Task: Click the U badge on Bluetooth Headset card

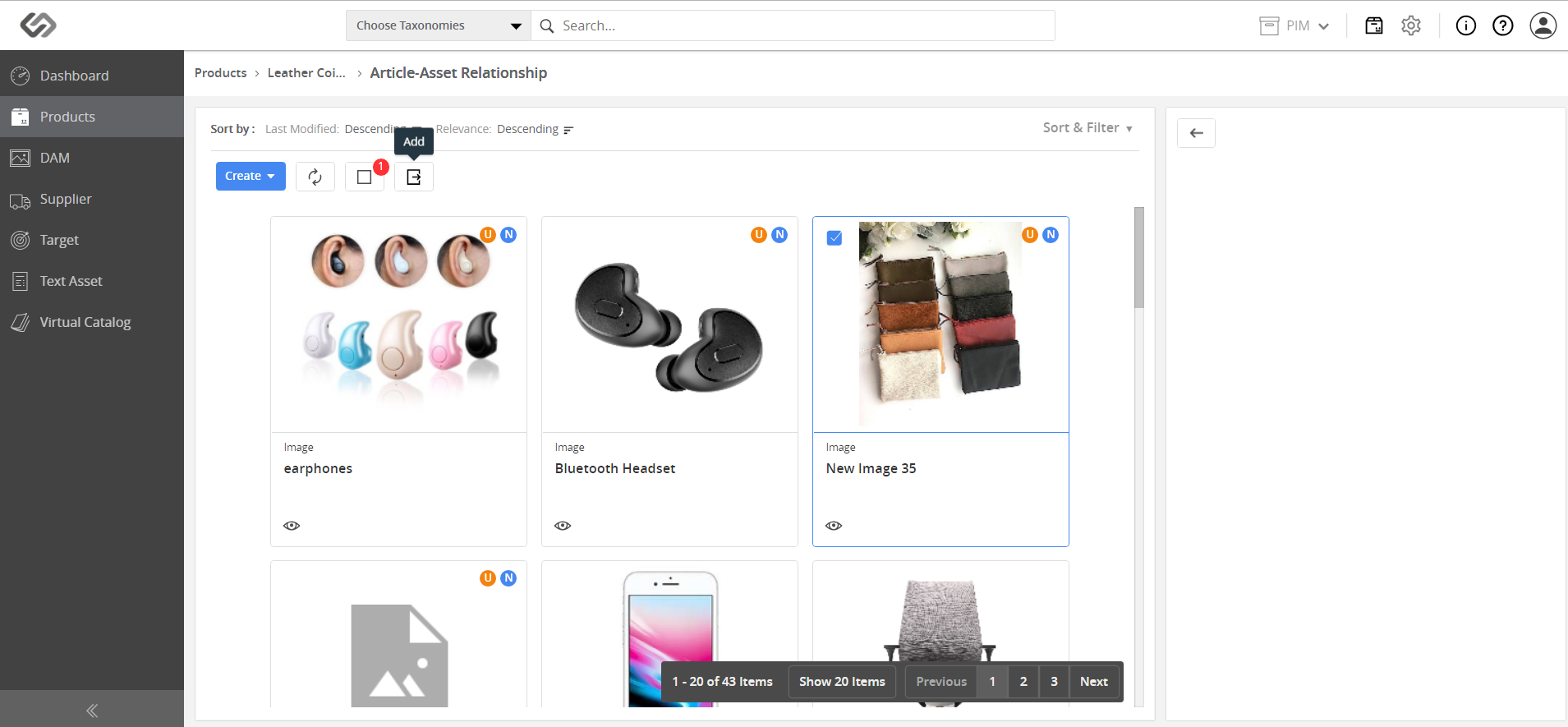Action: click(759, 235)
